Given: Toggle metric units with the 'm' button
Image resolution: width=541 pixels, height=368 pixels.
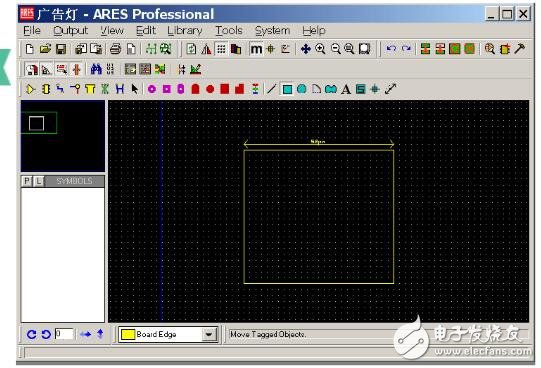Looking at the screenshot, I should [256, 49].
